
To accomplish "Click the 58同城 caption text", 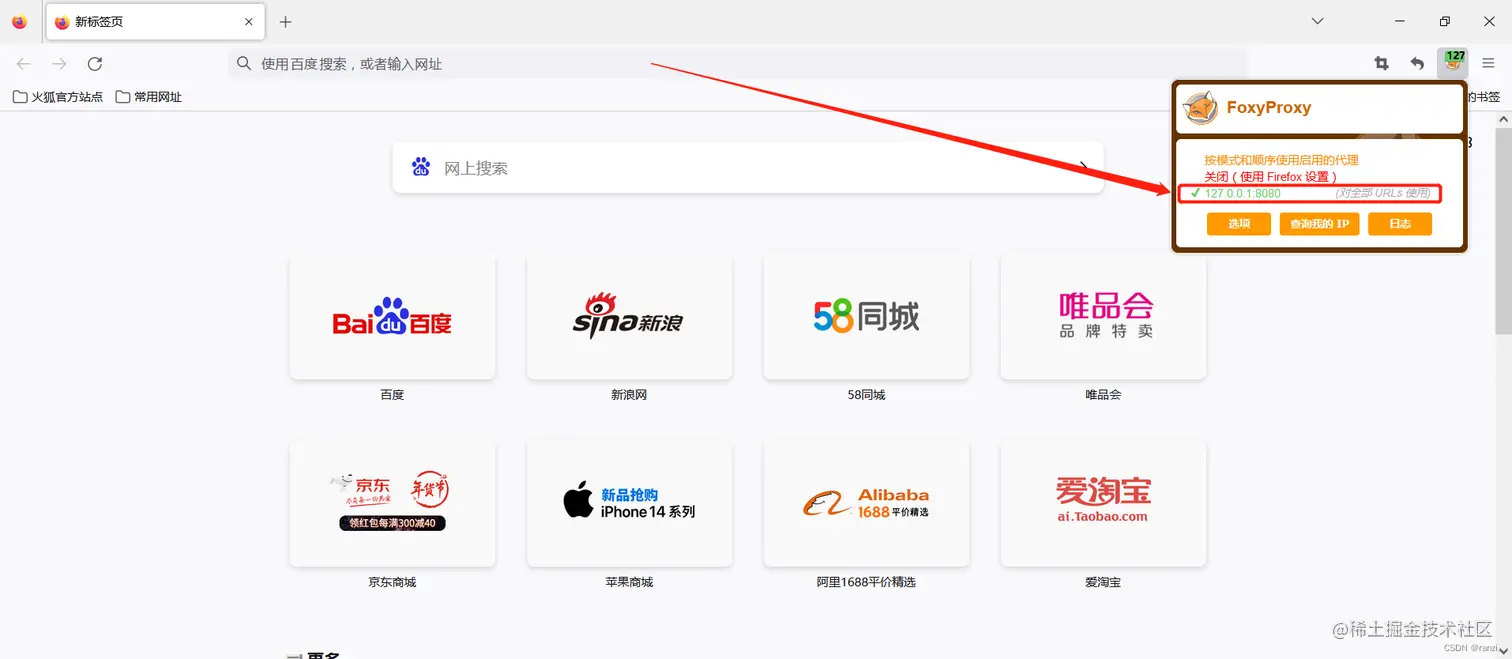I will [x=866, y=395].
